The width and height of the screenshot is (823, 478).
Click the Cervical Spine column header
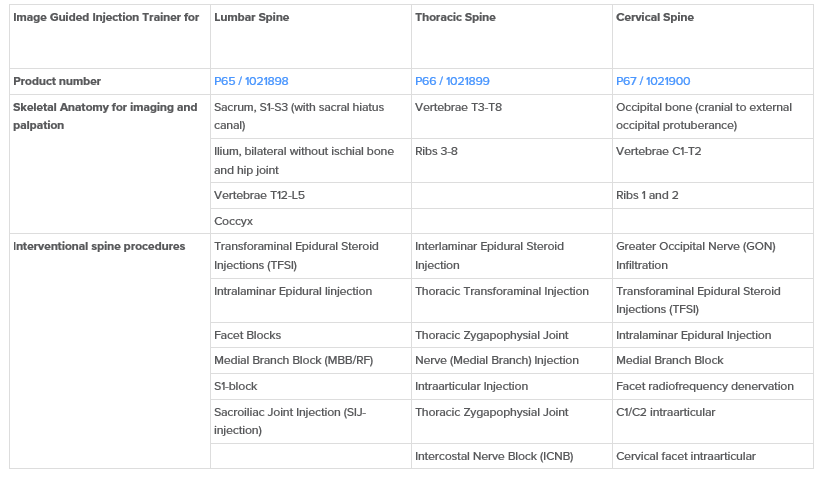[655, 17]
